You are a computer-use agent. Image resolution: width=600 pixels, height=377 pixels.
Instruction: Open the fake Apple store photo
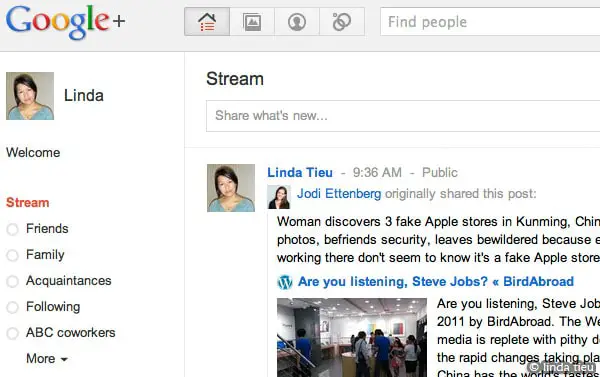point(352,338)
